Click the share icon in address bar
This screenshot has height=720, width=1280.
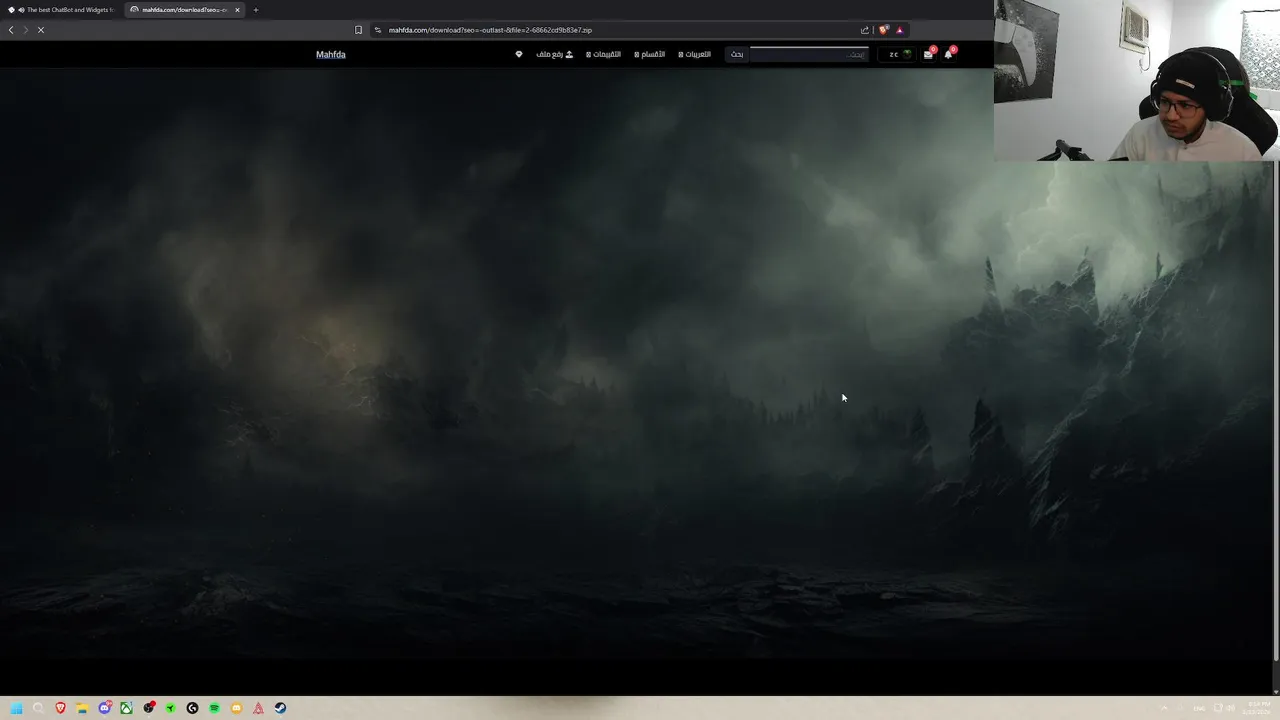click(865, 30)
